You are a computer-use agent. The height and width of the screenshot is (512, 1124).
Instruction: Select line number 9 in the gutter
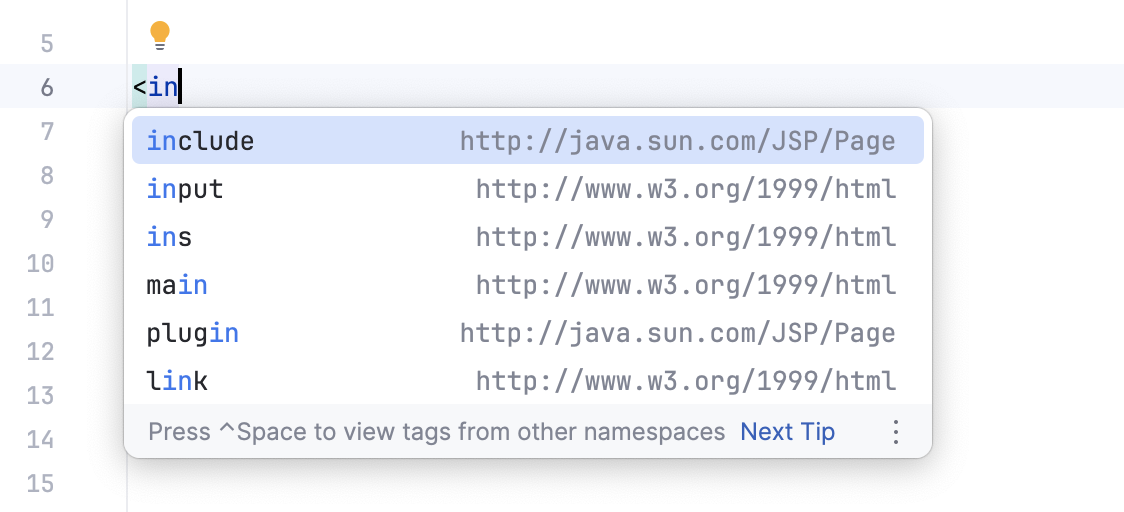47,219
